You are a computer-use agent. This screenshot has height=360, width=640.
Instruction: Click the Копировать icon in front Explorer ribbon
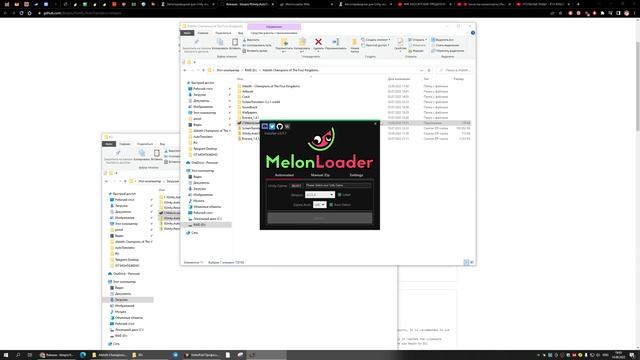220,44
